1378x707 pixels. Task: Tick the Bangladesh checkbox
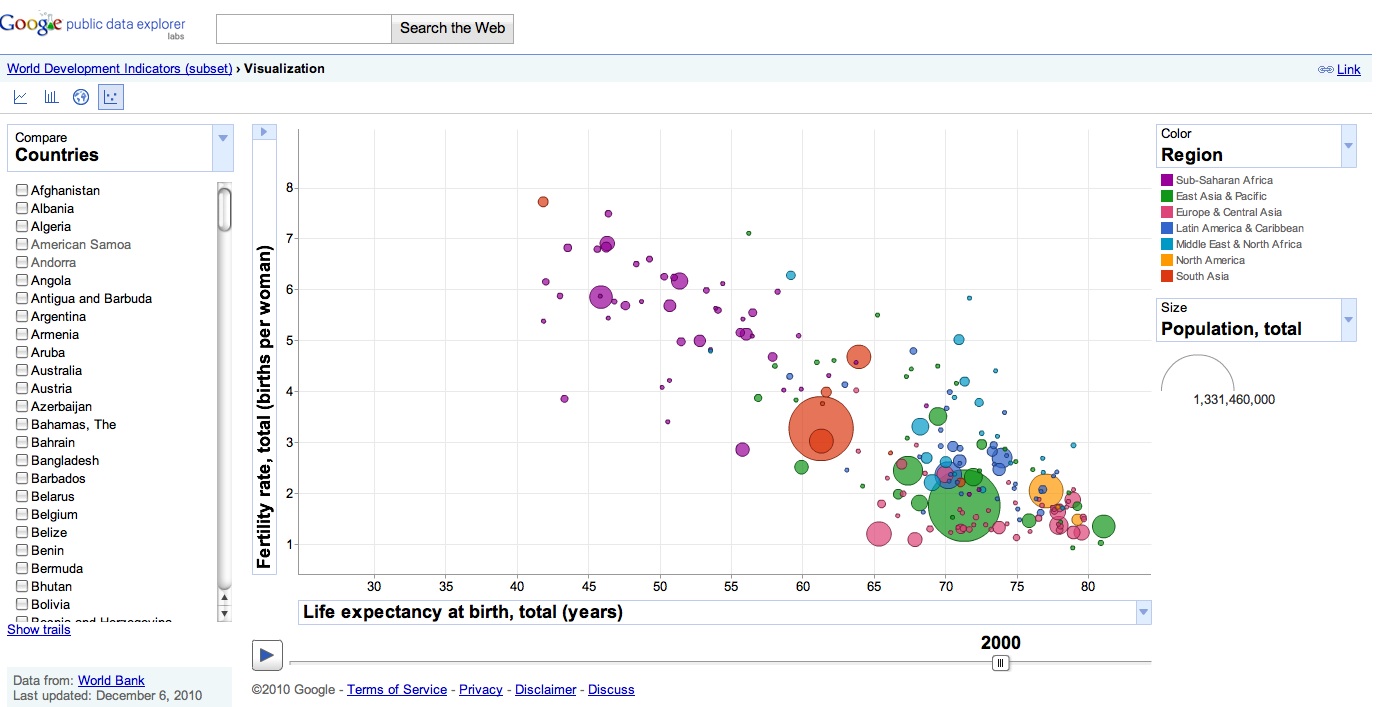pos(22,460)
